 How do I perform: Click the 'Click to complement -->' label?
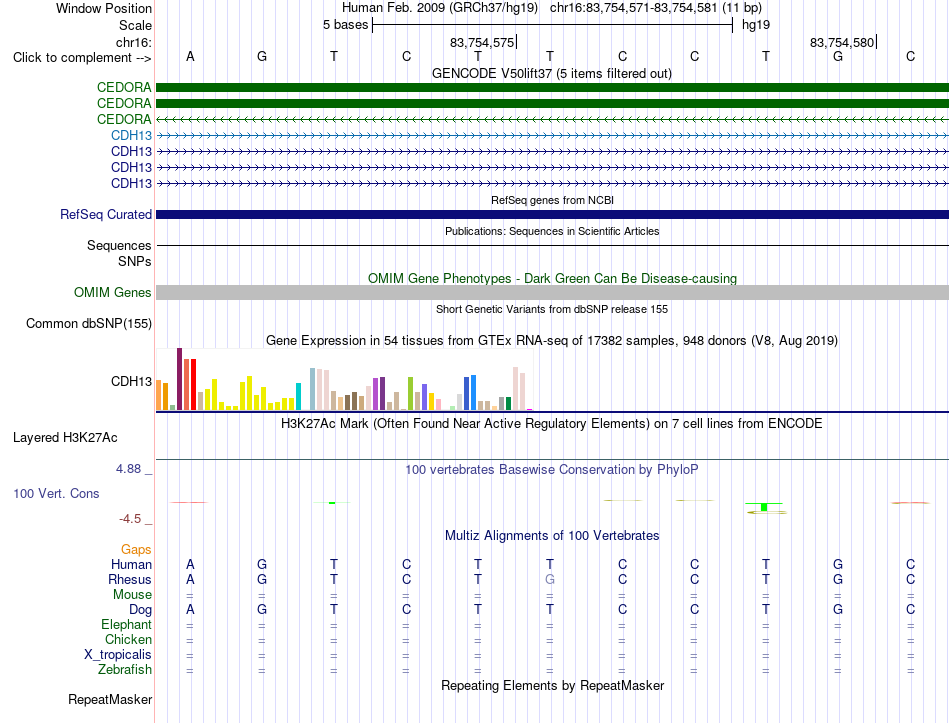(82, 58)
